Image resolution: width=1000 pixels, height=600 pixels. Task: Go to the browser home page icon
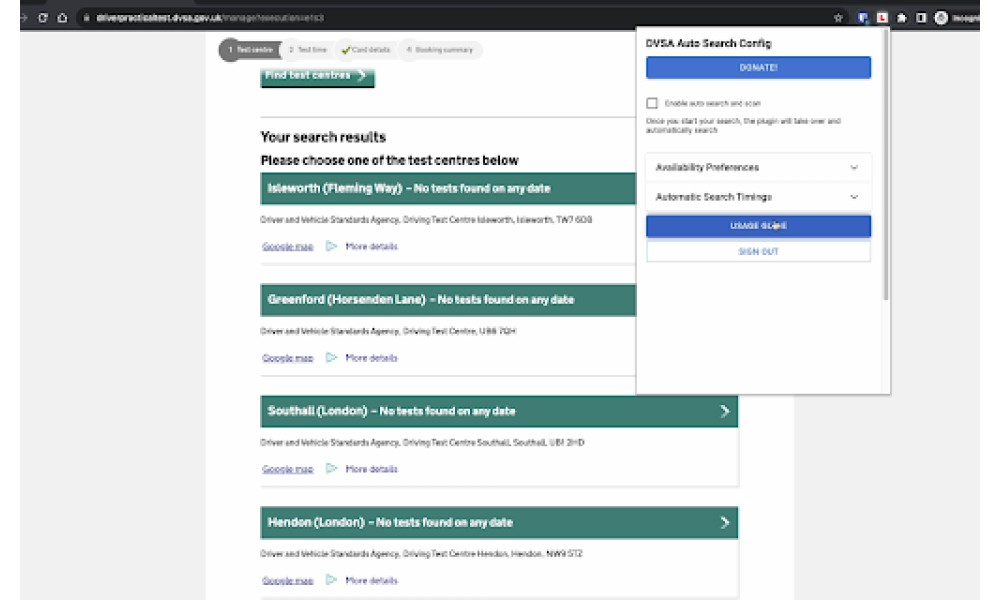[62, 18]
